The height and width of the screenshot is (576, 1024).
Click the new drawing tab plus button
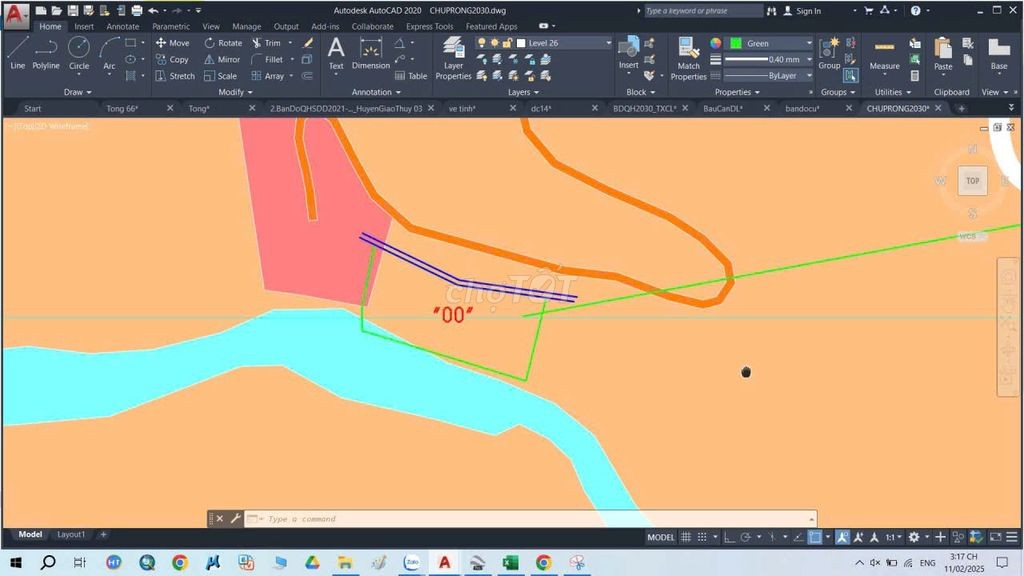click(x=961, y=108)
